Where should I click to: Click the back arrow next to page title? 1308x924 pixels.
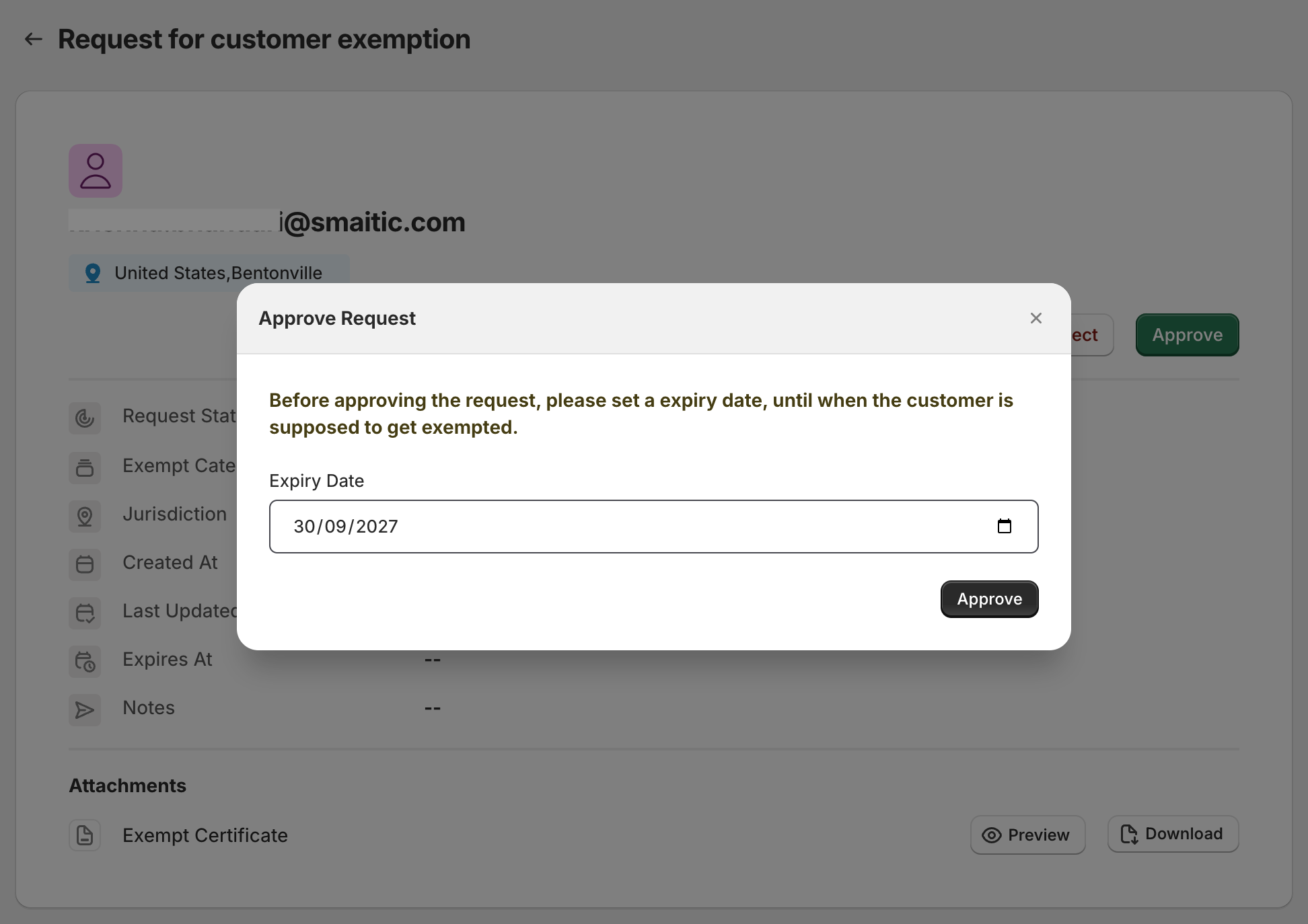(33, 39)
